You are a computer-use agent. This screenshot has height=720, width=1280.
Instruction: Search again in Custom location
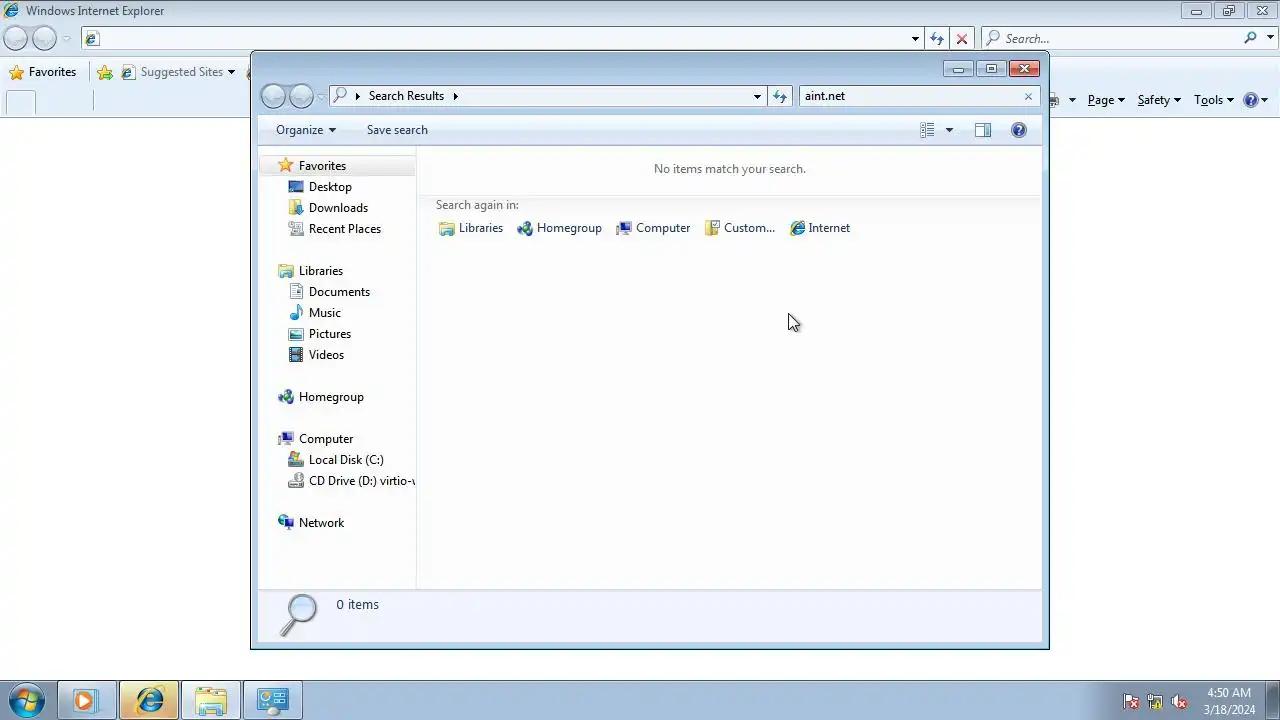(x=740, y=228)
